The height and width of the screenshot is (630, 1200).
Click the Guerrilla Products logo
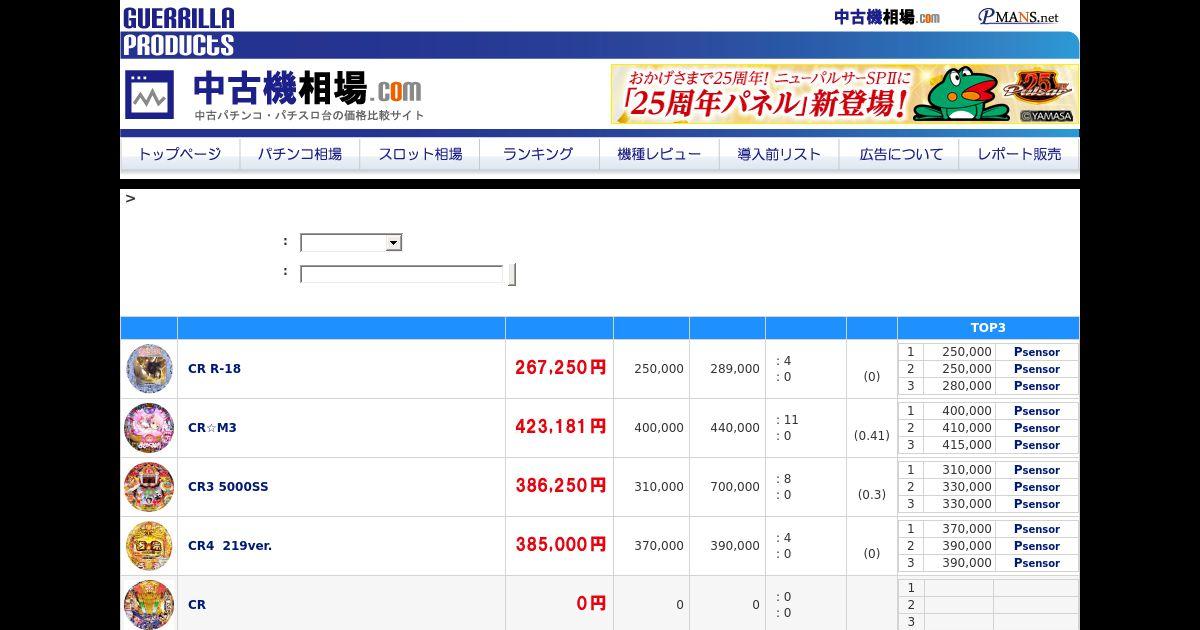[x=178, y=31]
